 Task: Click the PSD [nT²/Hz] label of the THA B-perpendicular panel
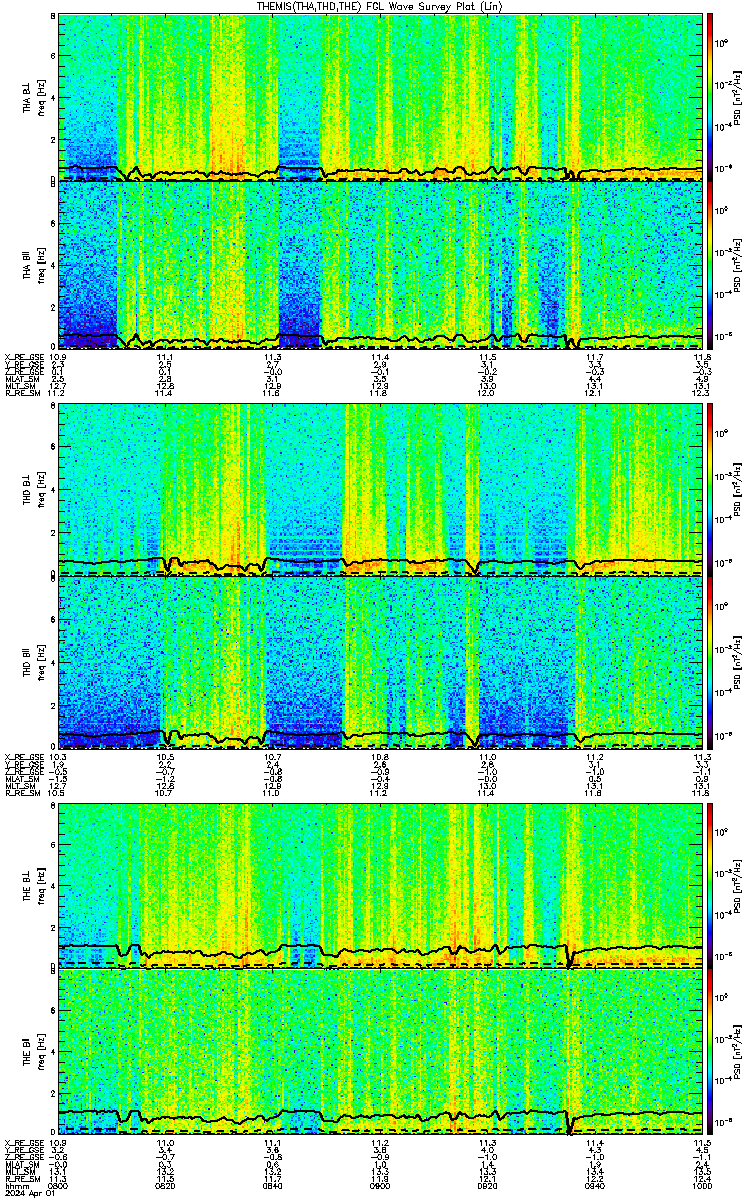click(x=738, y=97)
